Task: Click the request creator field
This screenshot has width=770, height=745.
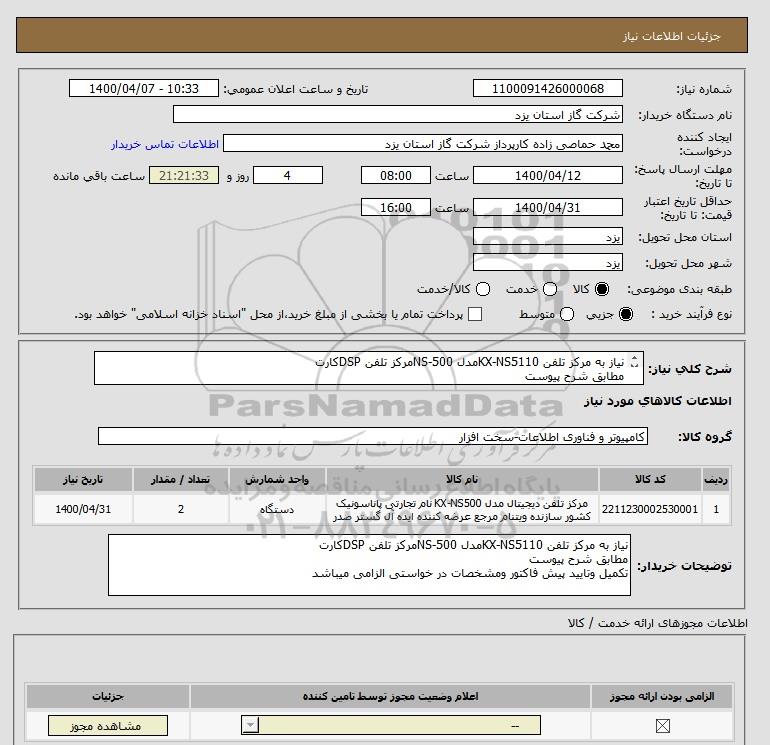Action: point(423,144)
